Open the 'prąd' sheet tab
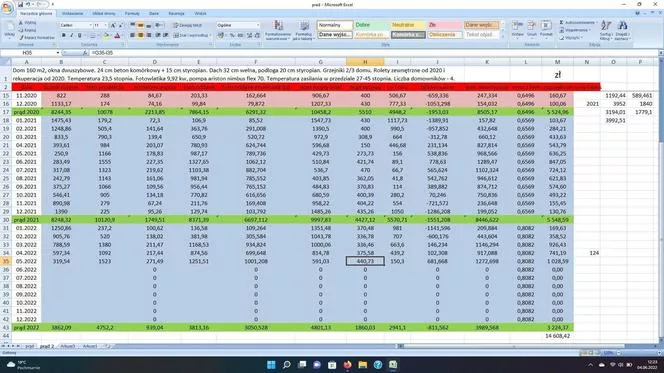The height and width of the screenshot is (373, 664). [29, 346]
